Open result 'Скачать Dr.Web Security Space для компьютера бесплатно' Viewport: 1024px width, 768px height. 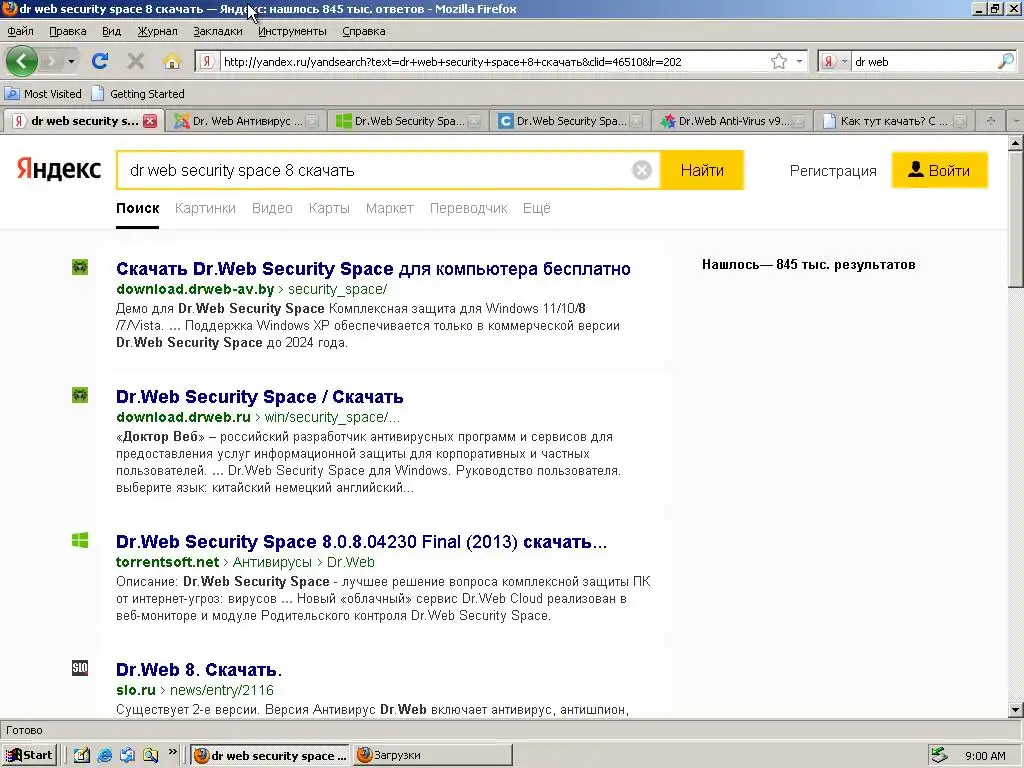(x=373, y=269)
